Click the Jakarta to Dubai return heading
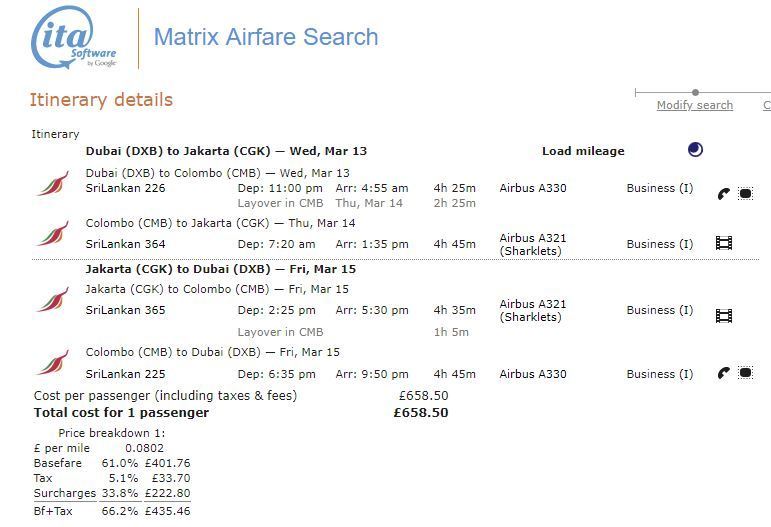The width and height of the screenshot is (771, 527). 220,269
